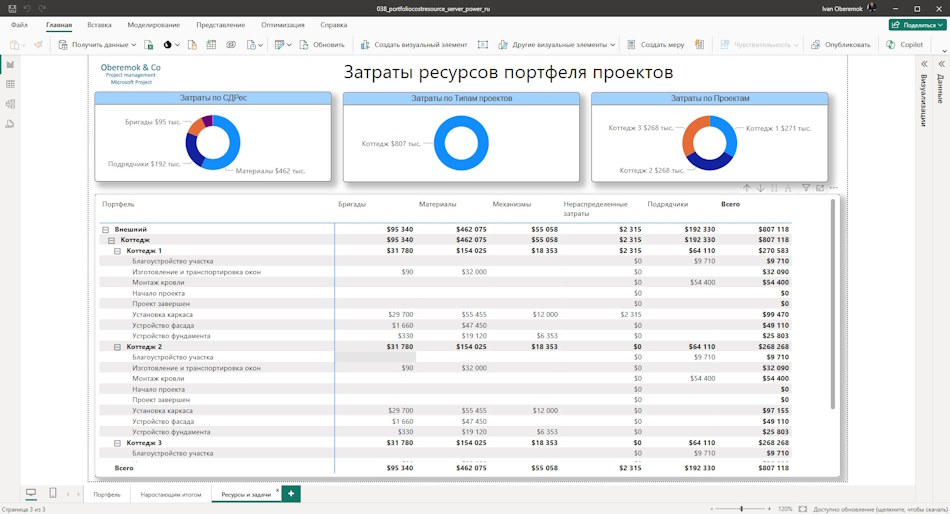Switch to the Портфель page tab
The width and height of the screenshot is (950, 514).
click(x=107, y=495)
